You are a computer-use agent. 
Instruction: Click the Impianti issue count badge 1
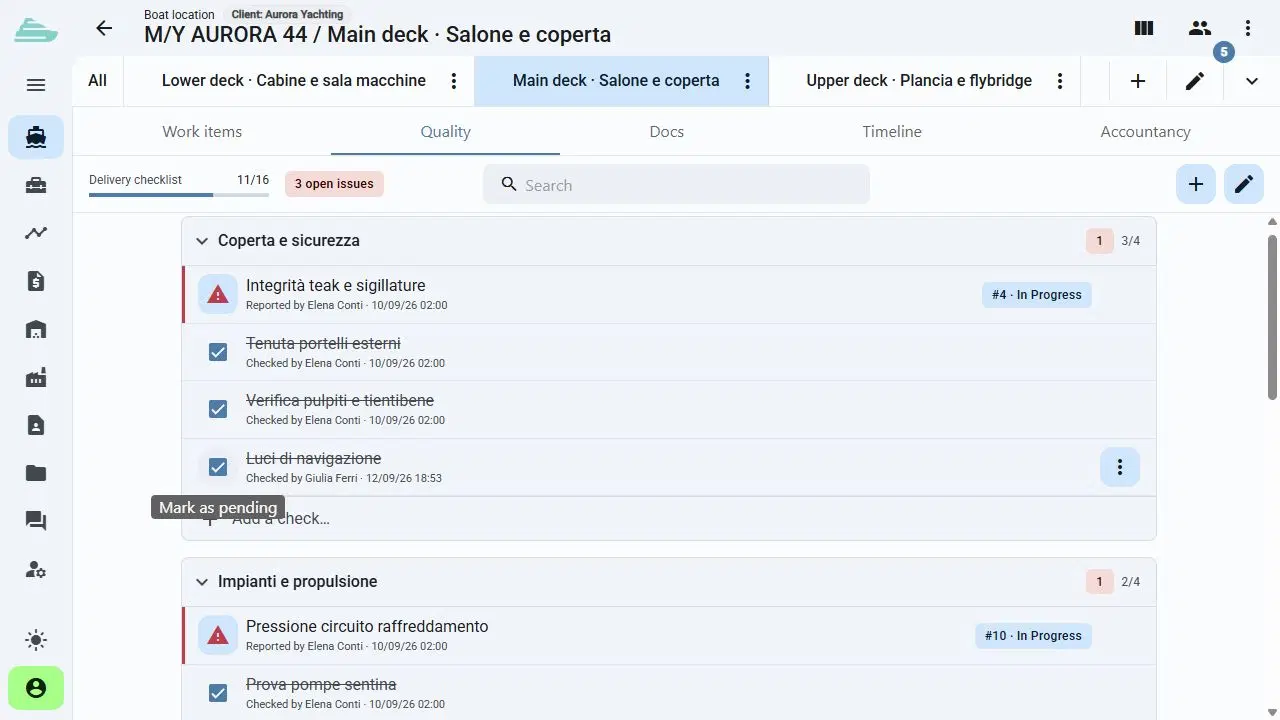[x=1099, y=582]
